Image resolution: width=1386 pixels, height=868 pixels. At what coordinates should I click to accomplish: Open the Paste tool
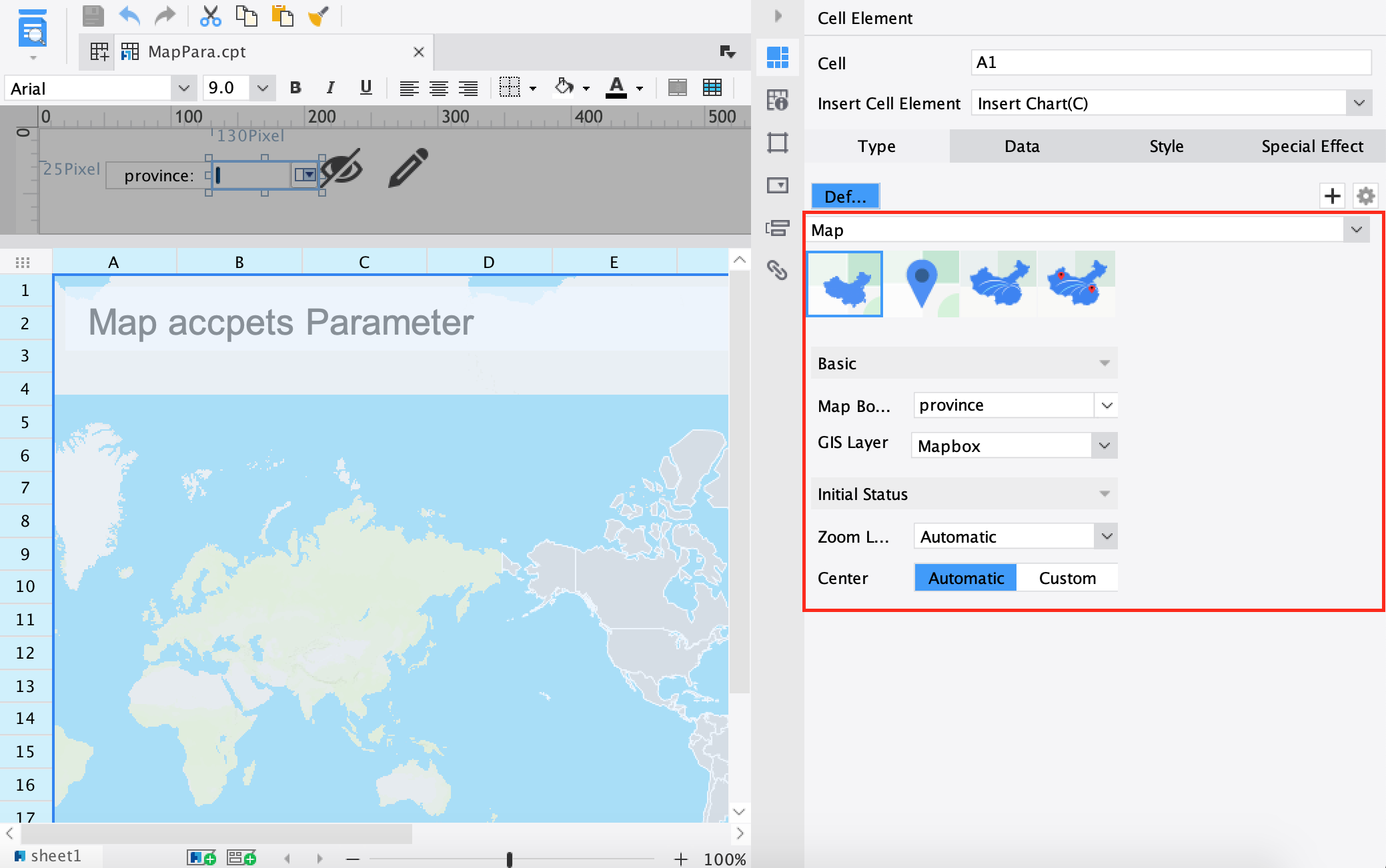[x=282, y=17]
